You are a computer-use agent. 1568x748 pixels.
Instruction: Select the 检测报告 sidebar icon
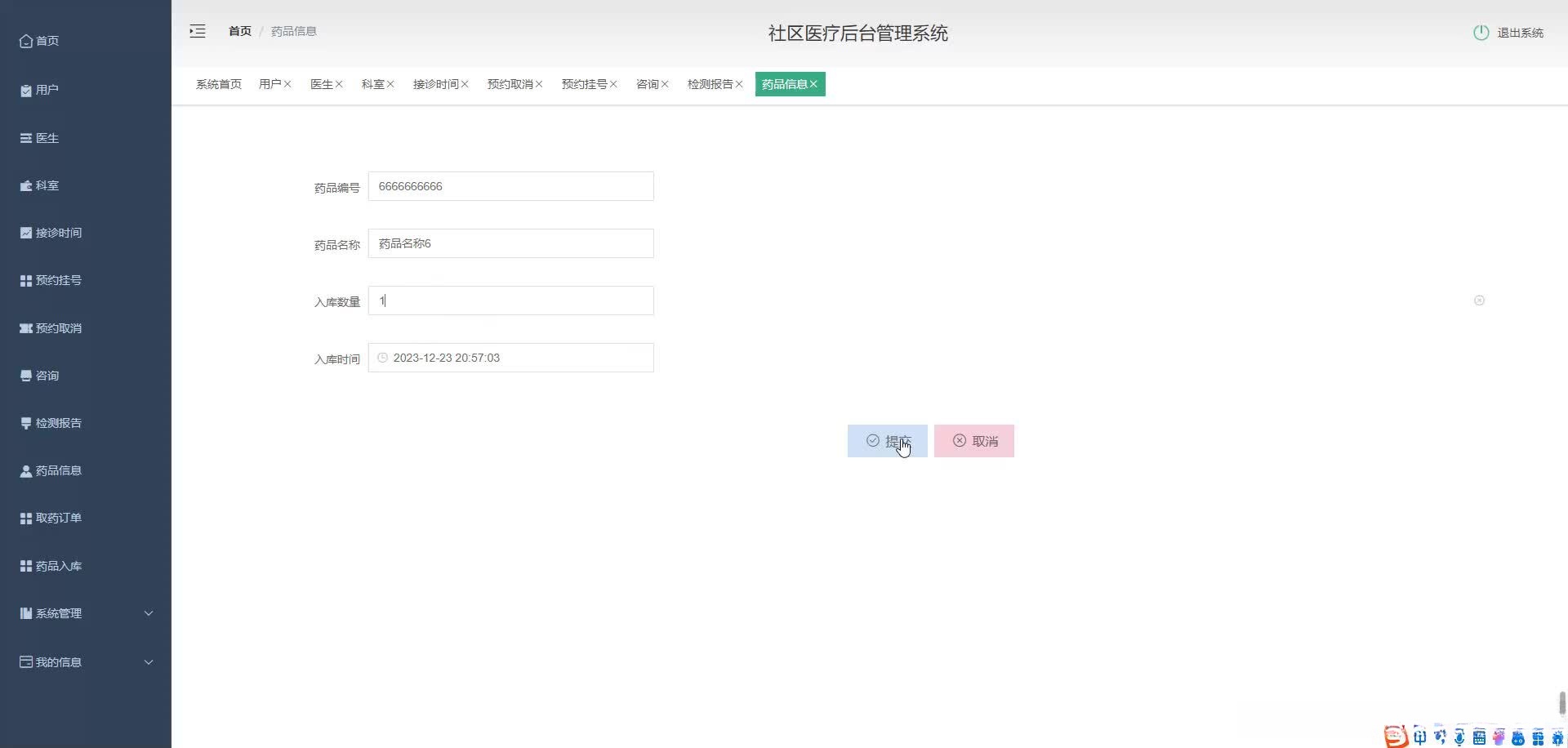click(x=25, y=423)
